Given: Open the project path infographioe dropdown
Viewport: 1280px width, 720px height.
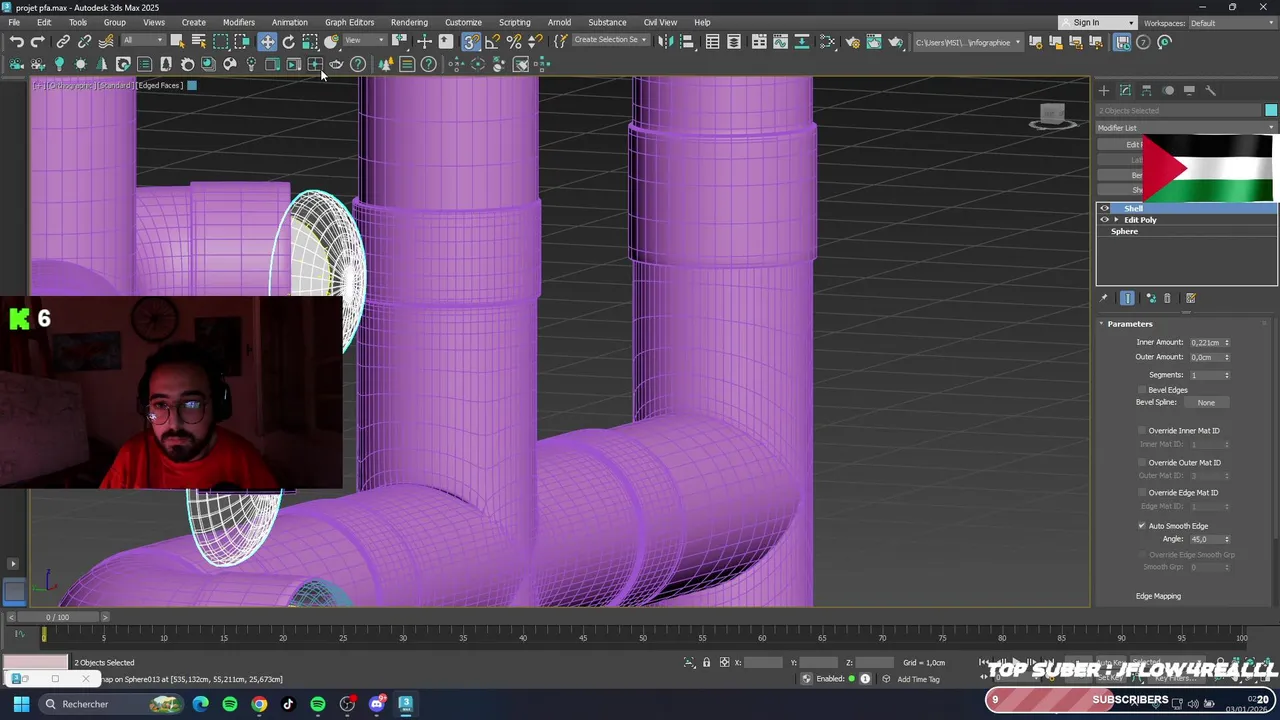Looking at the screenshot, I should click(x=968, y=42).
